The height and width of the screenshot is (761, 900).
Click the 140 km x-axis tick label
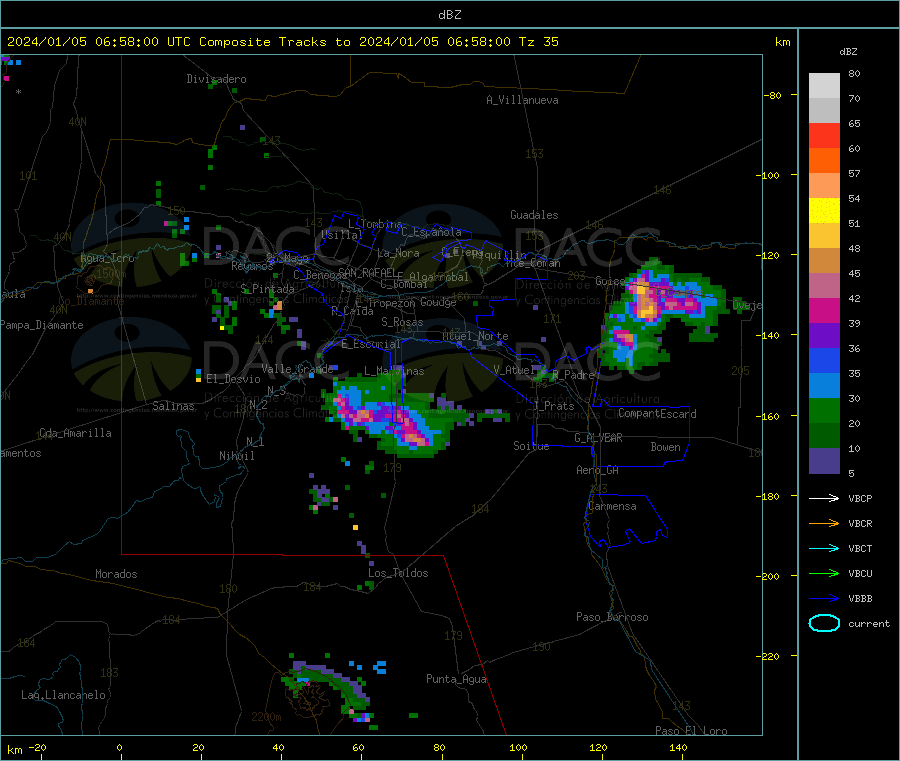coord(678,747)
